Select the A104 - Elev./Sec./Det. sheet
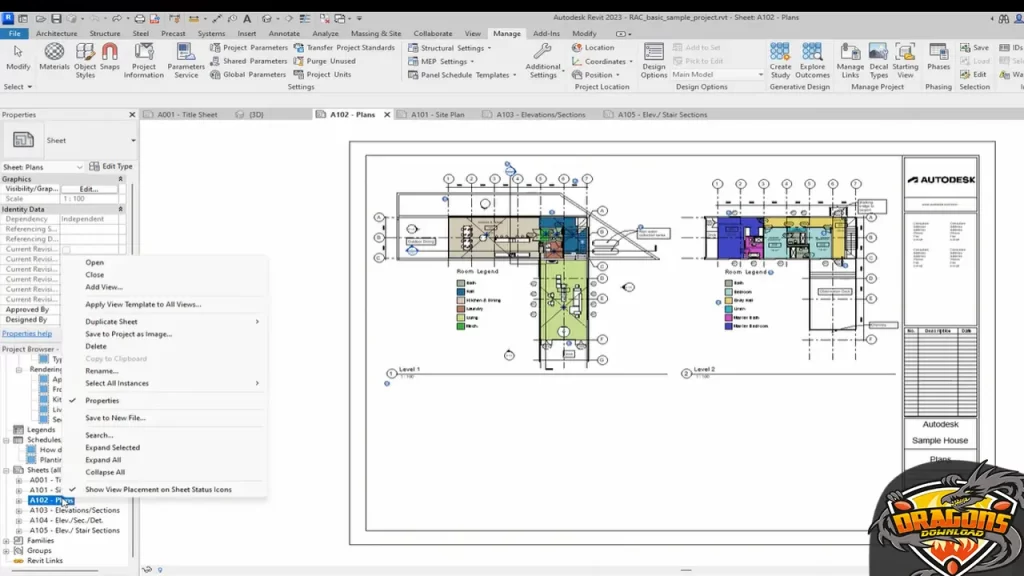Viewport: 1024px width, 576px height. pyautogui.click(x=66, y=520)
